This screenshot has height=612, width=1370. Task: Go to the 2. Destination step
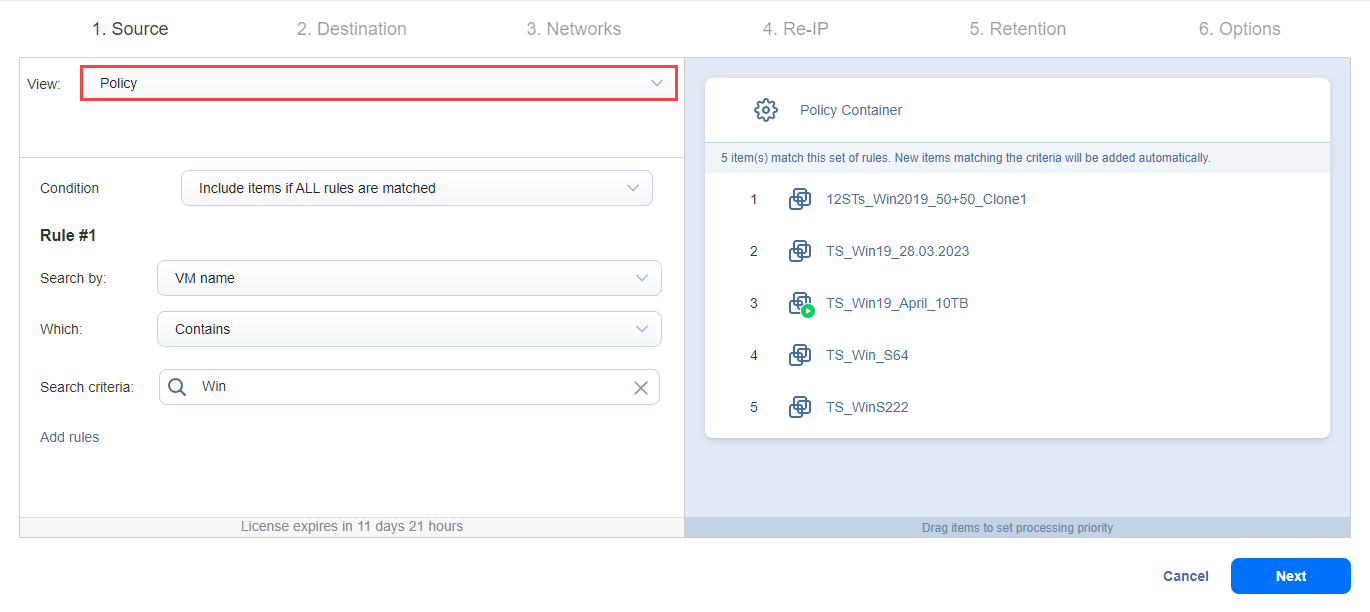(x=351, y=29)
